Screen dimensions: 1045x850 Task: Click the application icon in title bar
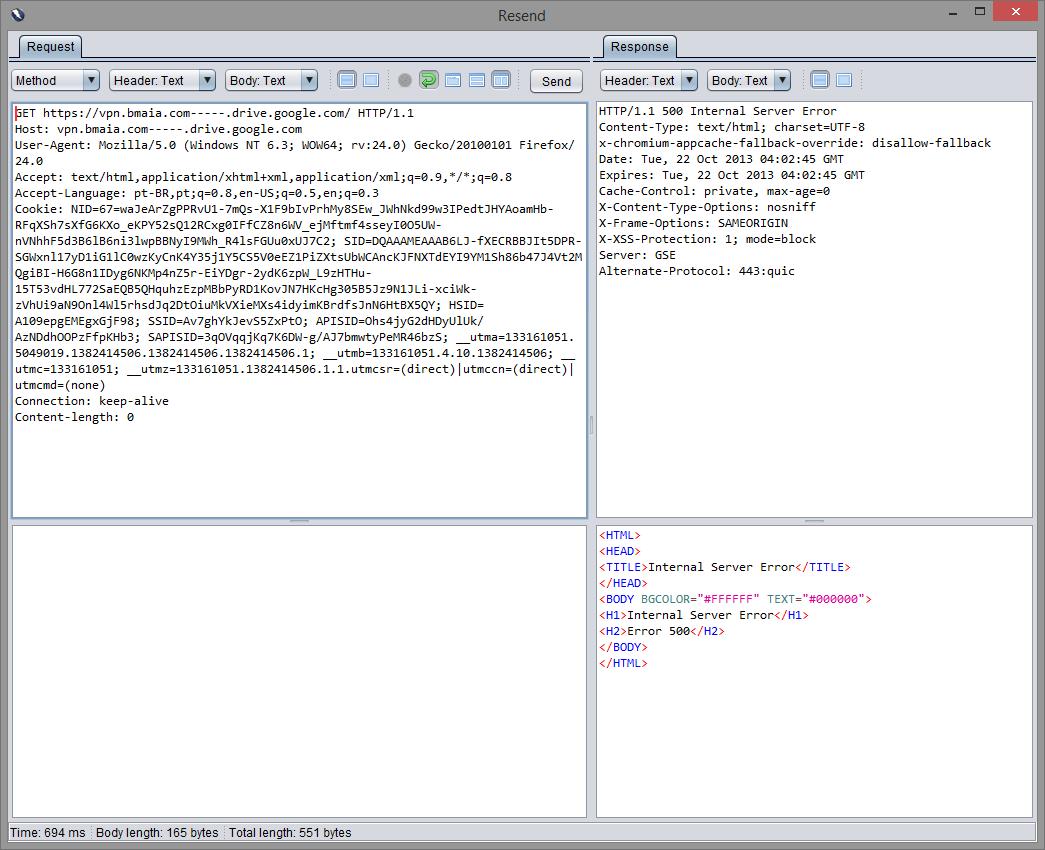coord(17,15)
